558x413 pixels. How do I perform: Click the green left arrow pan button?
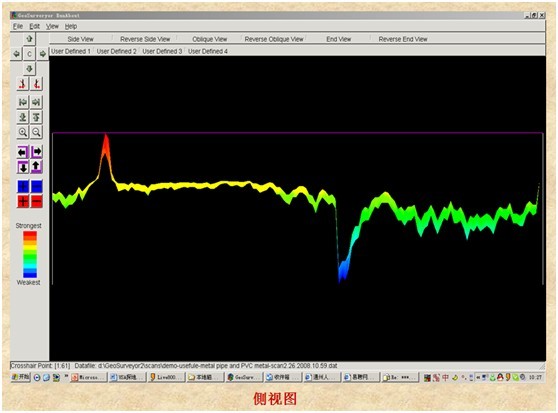click(x=16, y=54)
